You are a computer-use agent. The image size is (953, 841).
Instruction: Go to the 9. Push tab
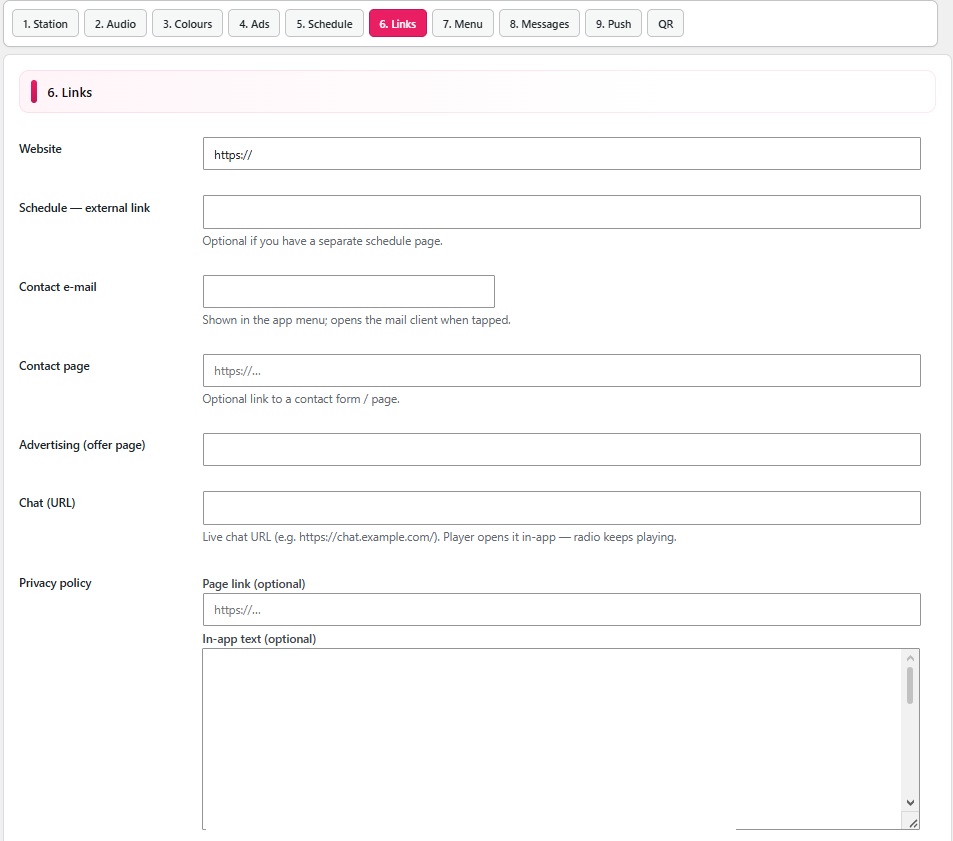click(x=613, y=24)
